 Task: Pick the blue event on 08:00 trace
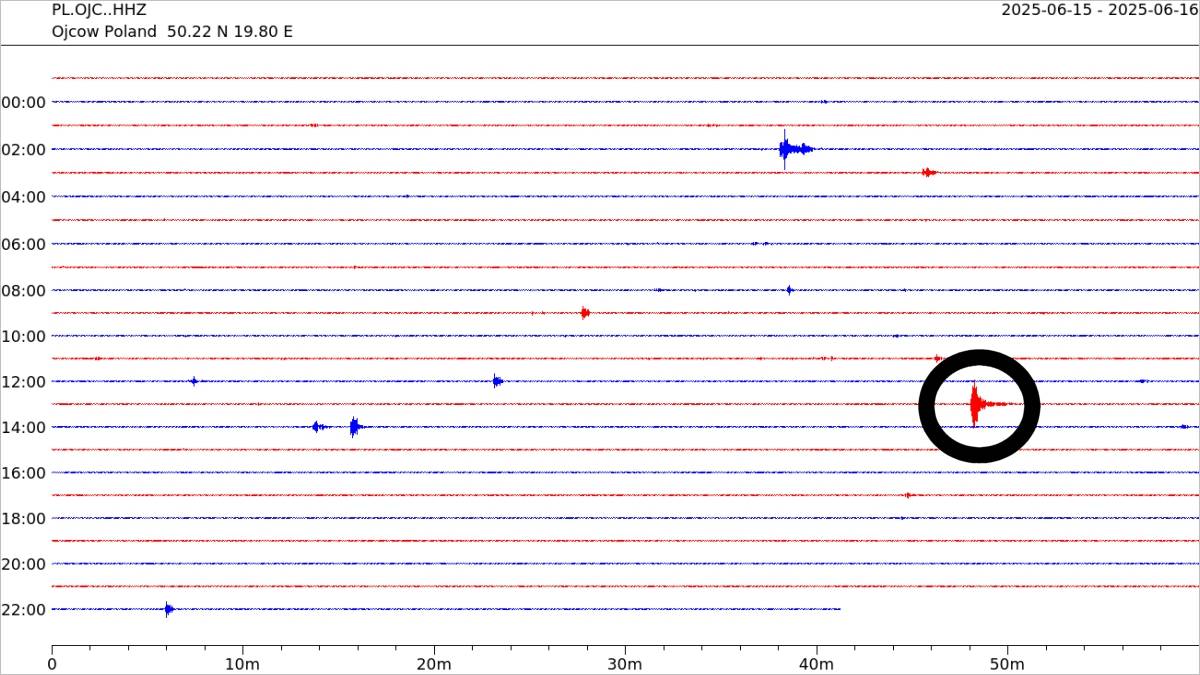(x=789, y=290)
